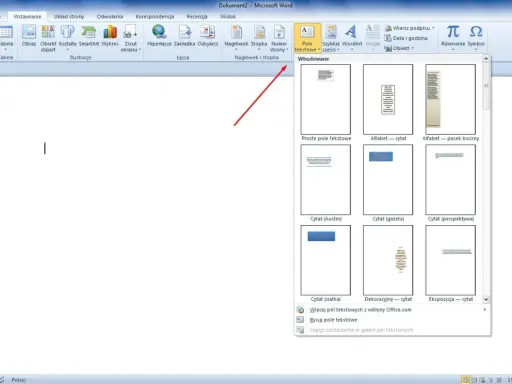Choose the Dekoracyjny — cytat template
The image size is (512, 384).
coord(388,260)
